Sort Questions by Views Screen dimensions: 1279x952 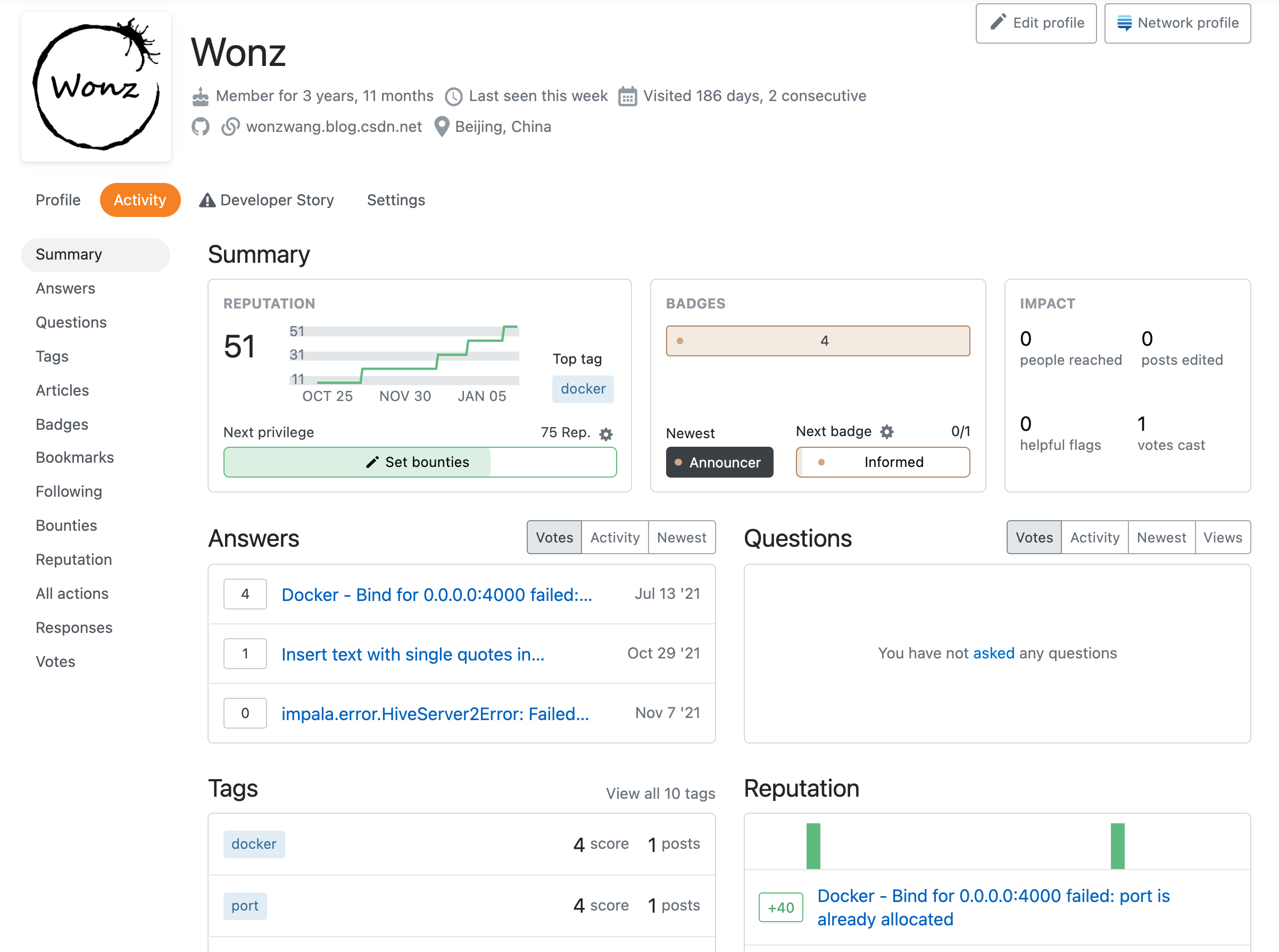(1223, 538)
